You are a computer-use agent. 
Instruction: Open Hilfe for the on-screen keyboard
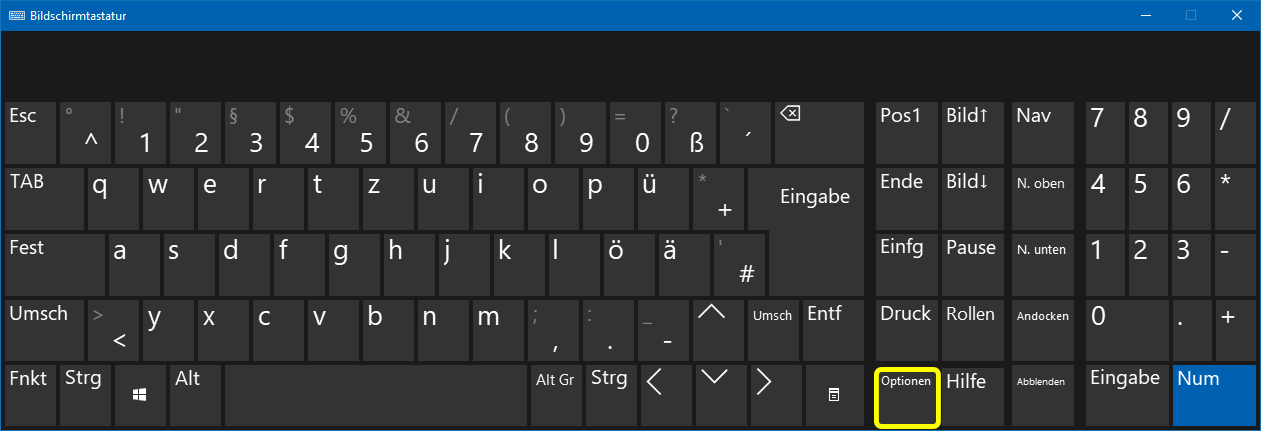pos(971,395)
